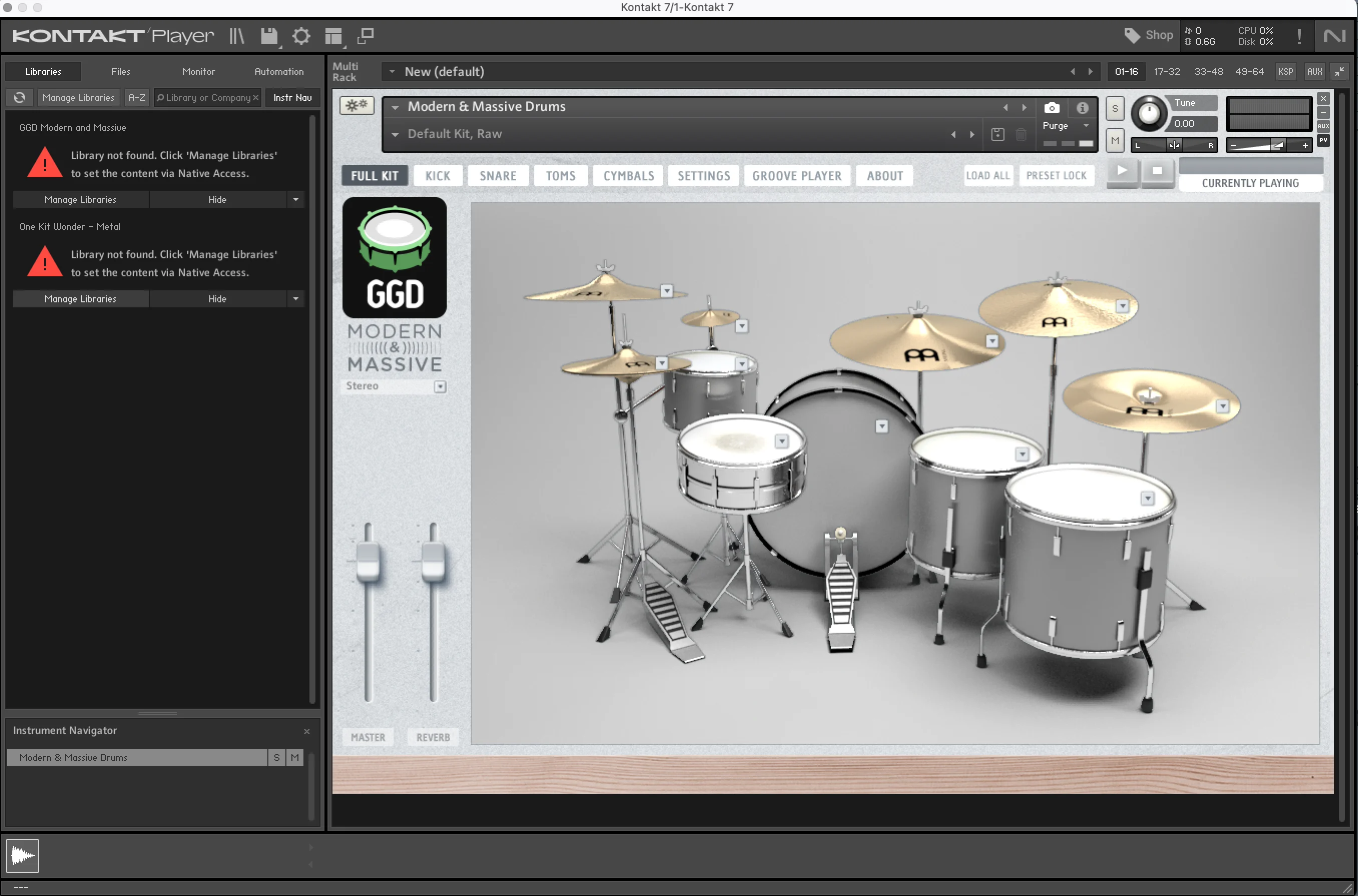Image resolution: width=1358 pixels, height=896 pixels.
Task: Click the instrument wrench edit icon
Action: [357, 105]
